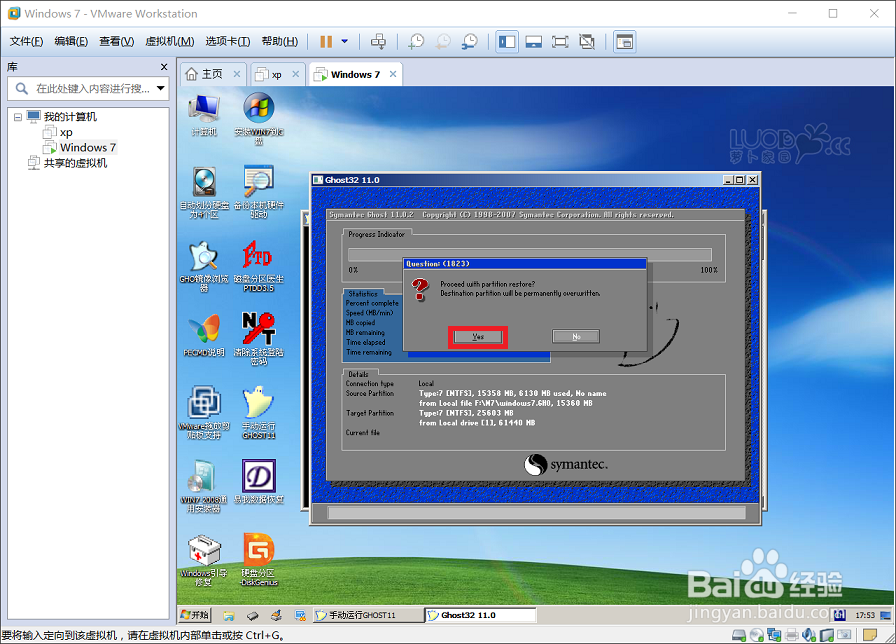Image resolution: width=896 pixels, height=644 pixels.
Task: Open the GHO镜像浏览器 desktop icon
Action: (x=204, y=266)
